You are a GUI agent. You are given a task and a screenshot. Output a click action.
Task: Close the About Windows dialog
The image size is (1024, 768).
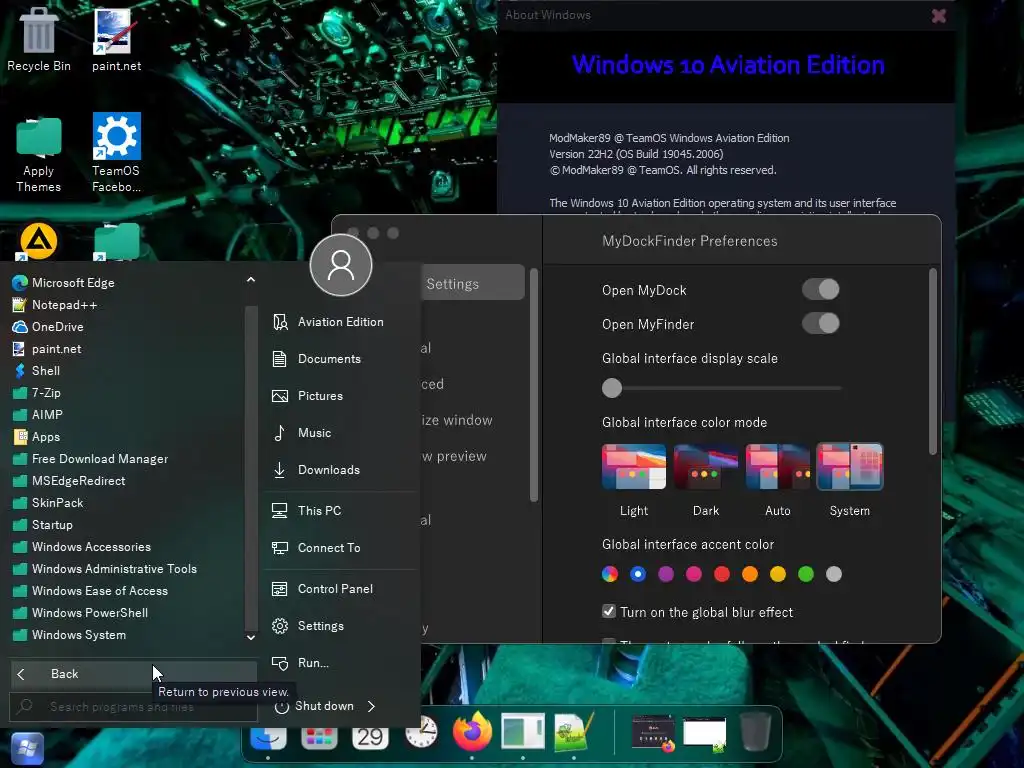point(938,16)
